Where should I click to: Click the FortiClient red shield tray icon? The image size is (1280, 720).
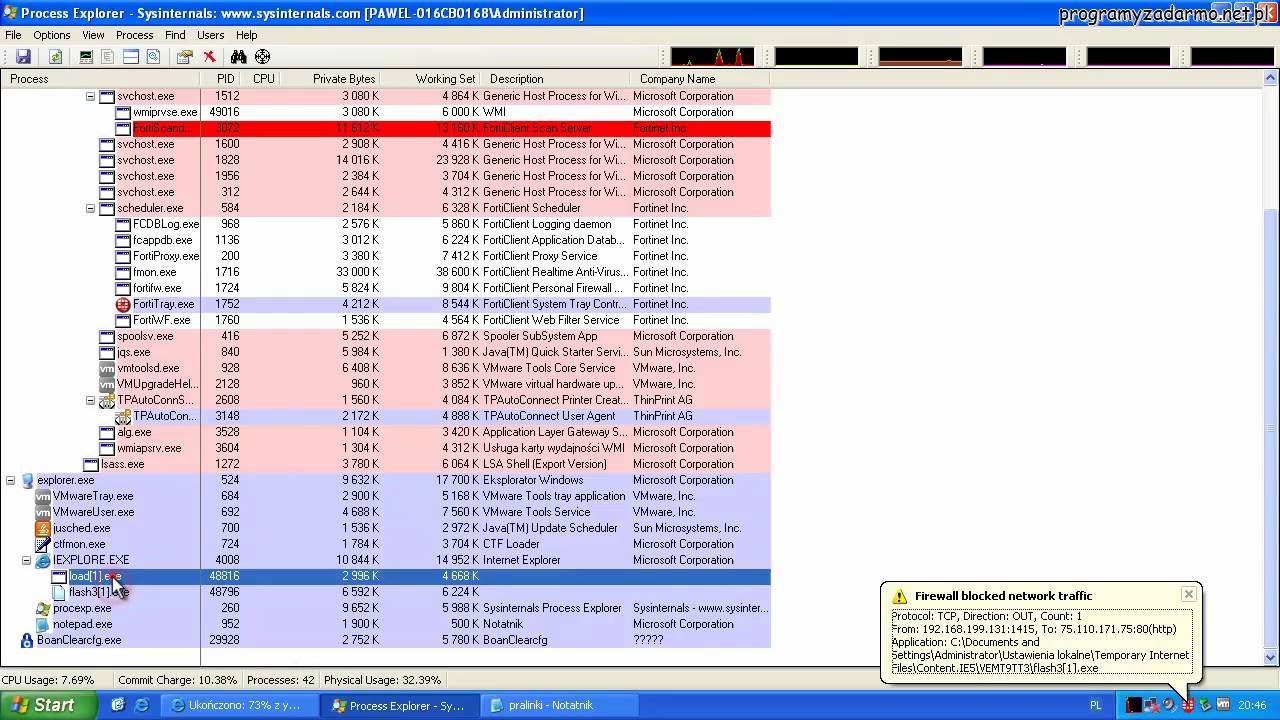pos(1187,705)
